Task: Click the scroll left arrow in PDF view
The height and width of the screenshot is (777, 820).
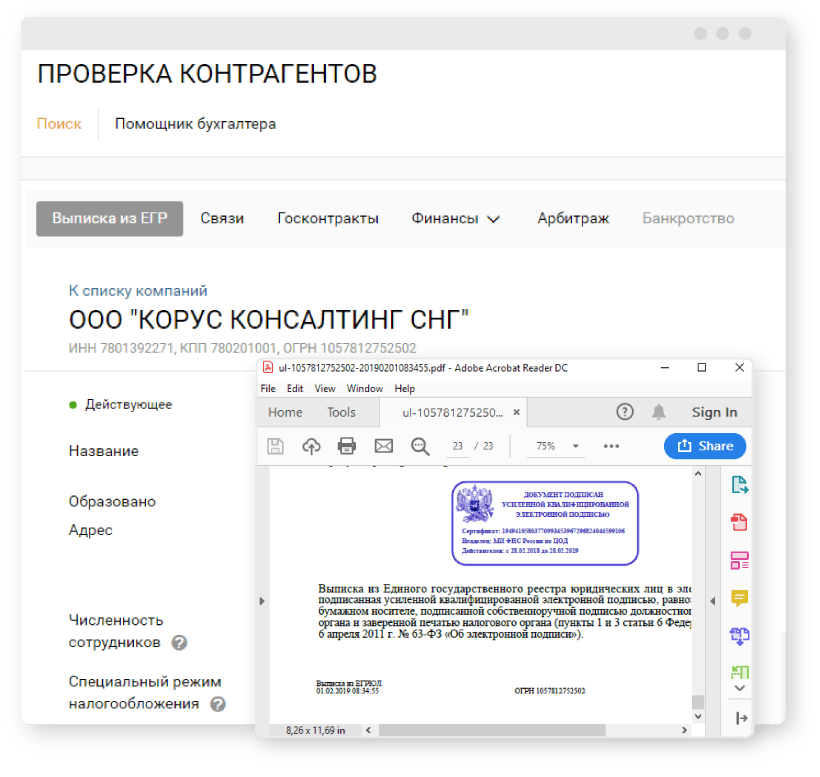Action: point(369,730)
